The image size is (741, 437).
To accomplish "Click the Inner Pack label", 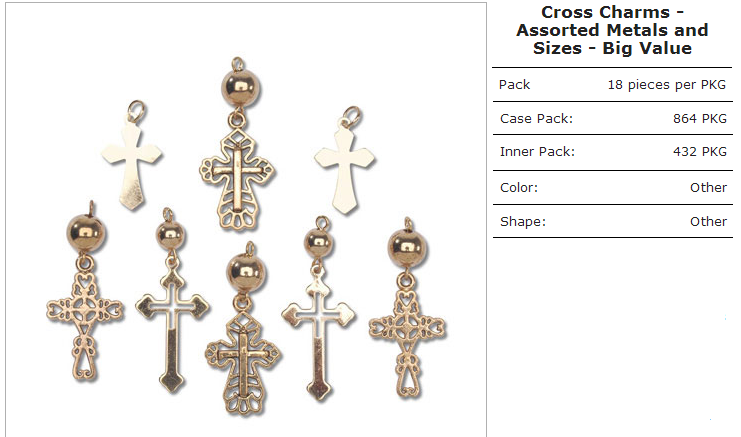I will 537,152.
